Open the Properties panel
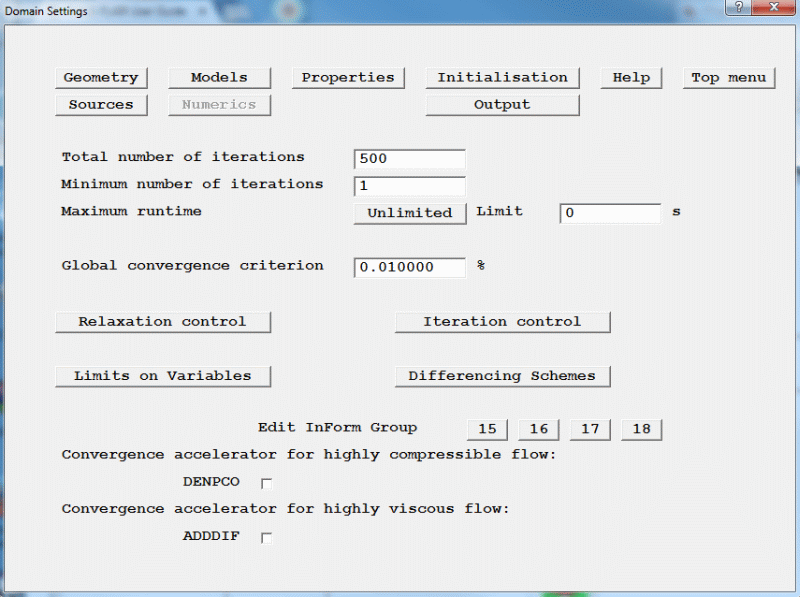The width and height of the screenshot is (800, 597). click(x=348, y=78)
